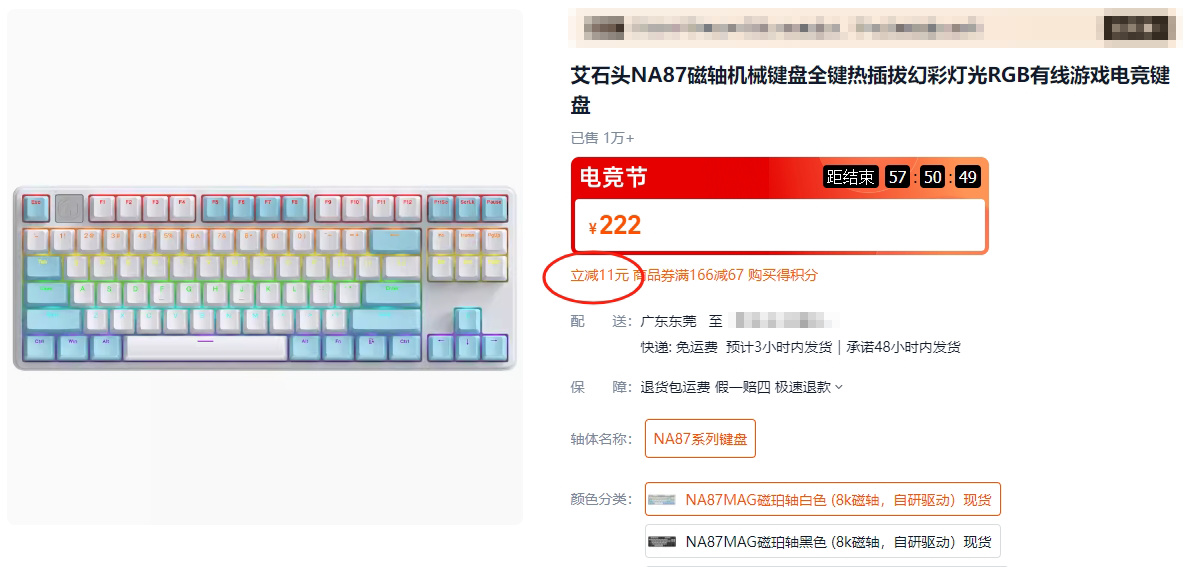The image size is (1187, 567).
Task: Click the blurred shop banner at top
Action: 874,28
